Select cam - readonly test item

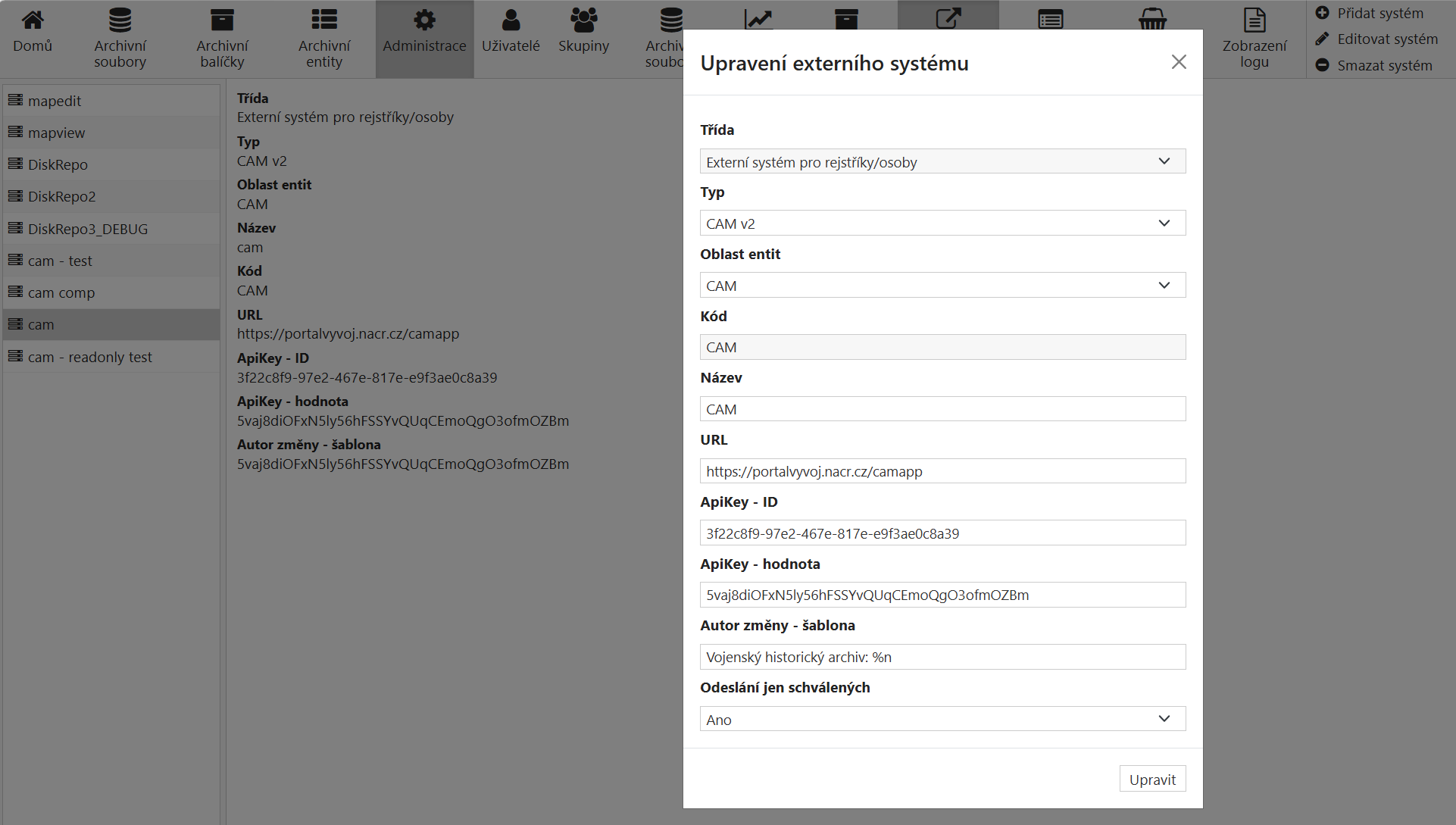tap(111, 357)
